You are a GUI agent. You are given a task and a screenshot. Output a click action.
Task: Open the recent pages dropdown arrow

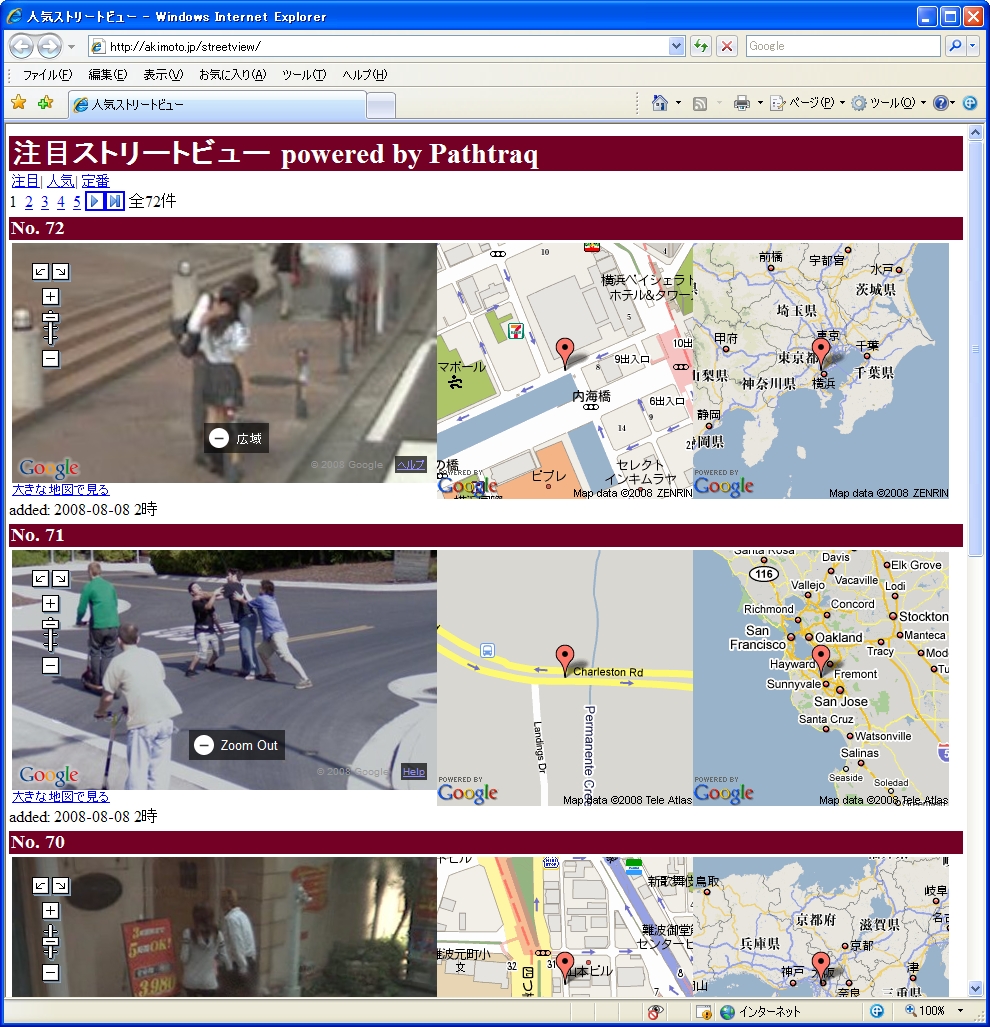pos(71,47)
